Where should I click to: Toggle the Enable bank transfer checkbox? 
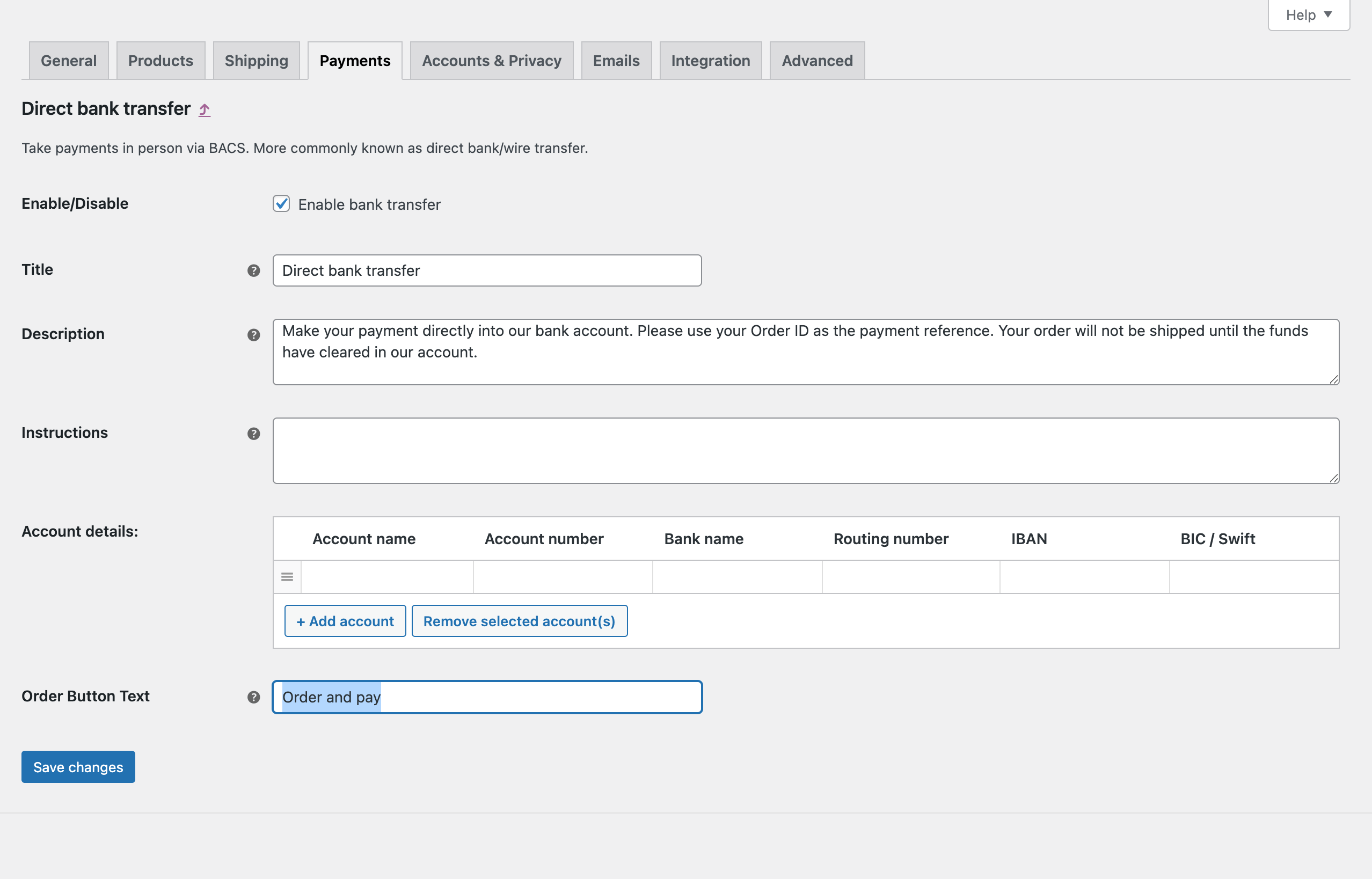281,204
